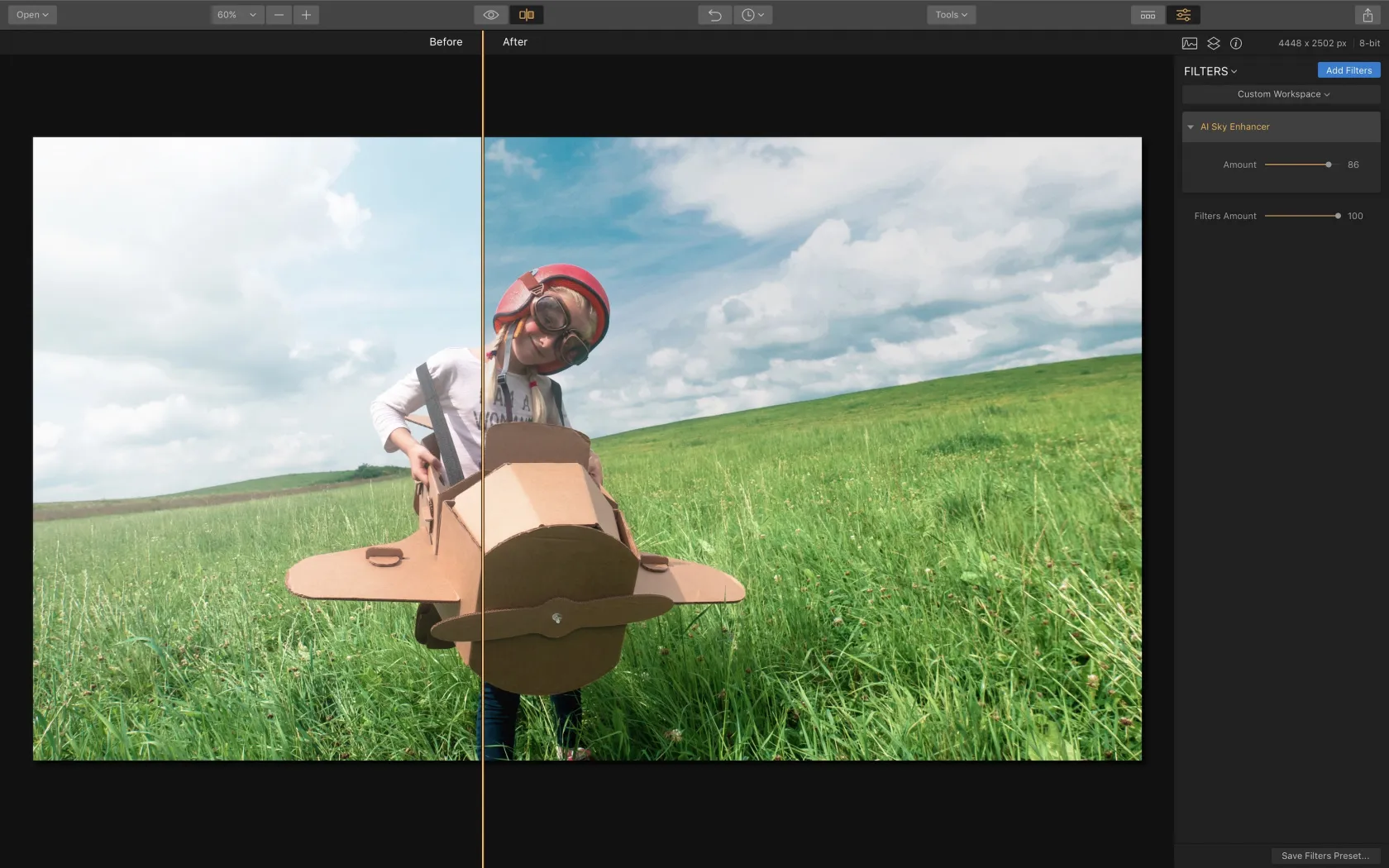Open the history clock icon

(x=752, y=15)
